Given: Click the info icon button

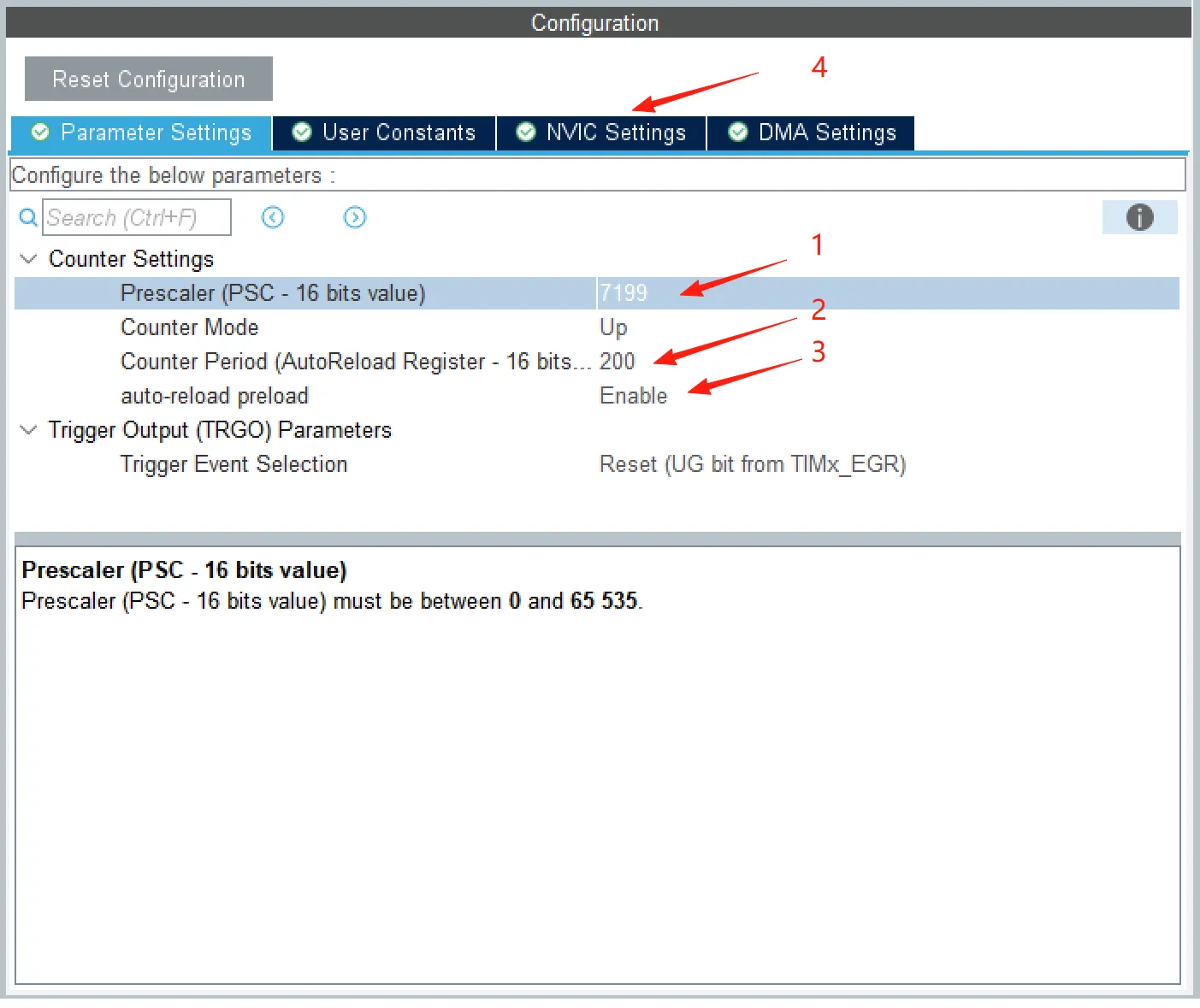Looking at the screenshot, I should (x=1139, y=217).
